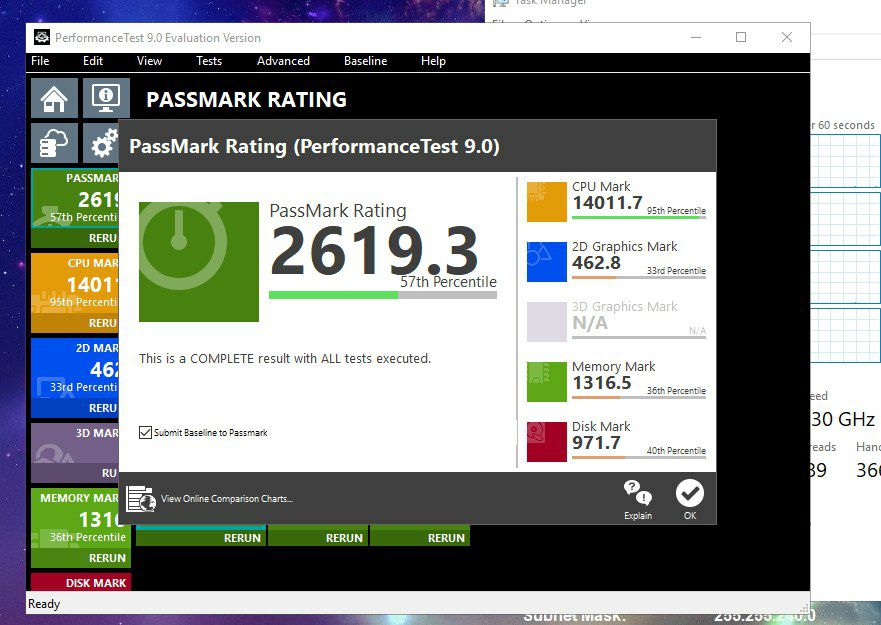This screenshot has width=881, height=625.
Task: Click the middle RERUN button below dialog
Action: [x=319, y=537]
